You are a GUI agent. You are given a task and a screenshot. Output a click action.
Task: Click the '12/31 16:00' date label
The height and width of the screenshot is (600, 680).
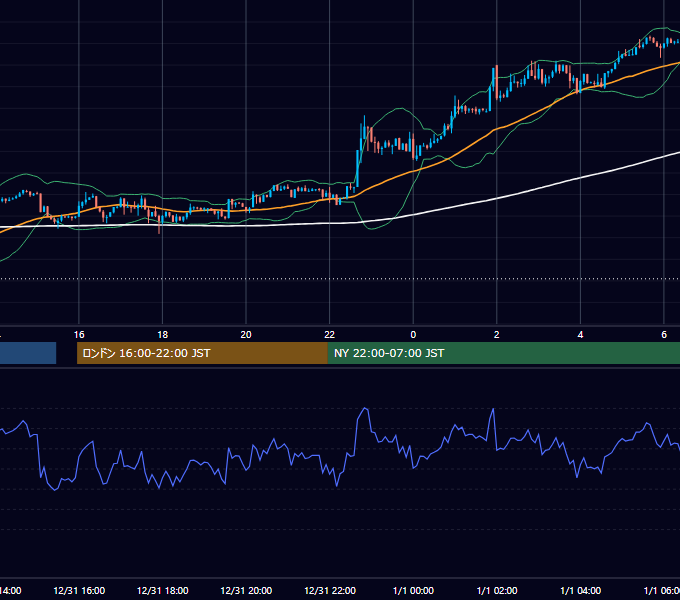click(x=79, y=590)
